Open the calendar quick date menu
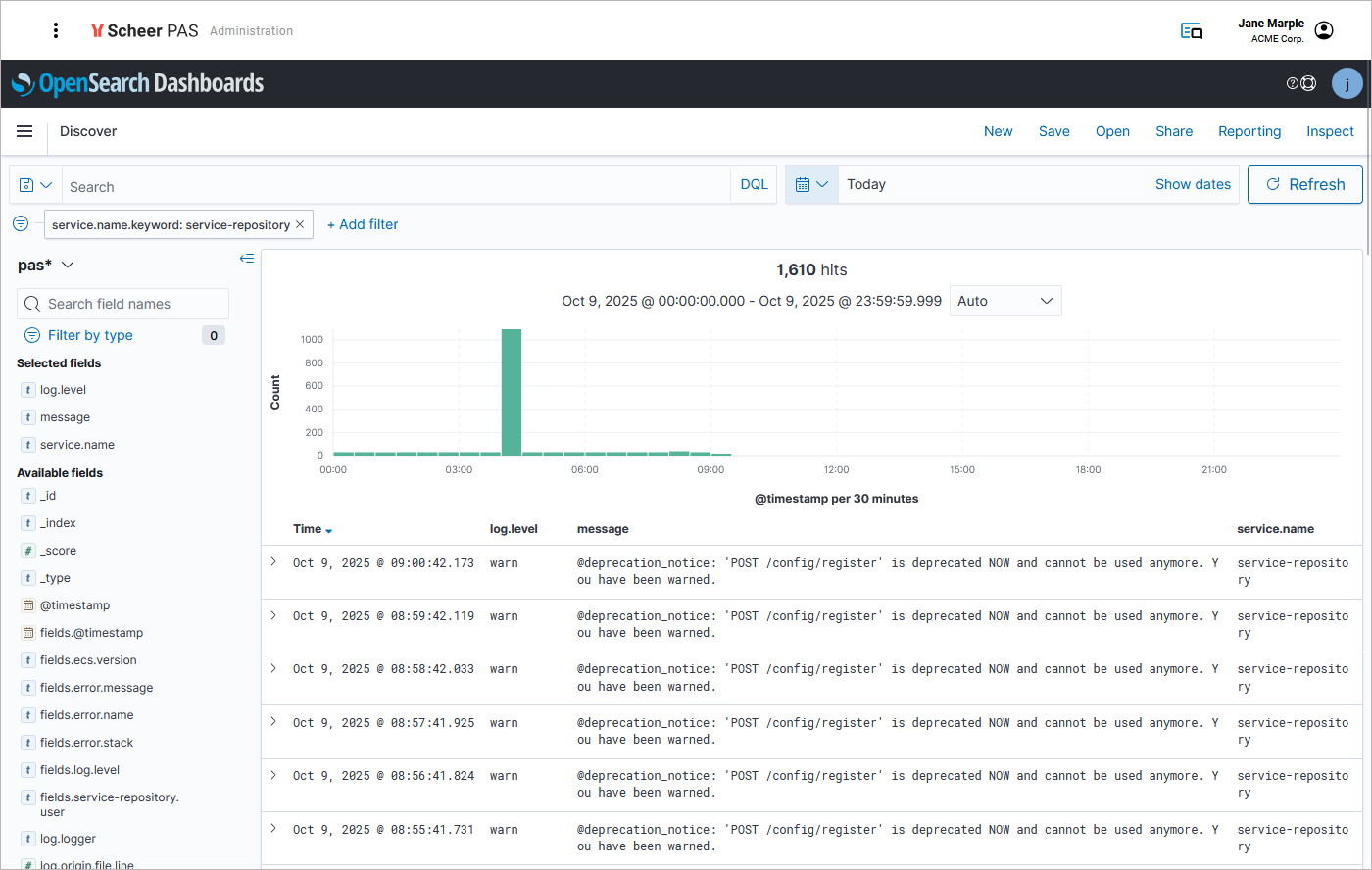The height and width of the screenshot is (870, 1372). (811, 184)
